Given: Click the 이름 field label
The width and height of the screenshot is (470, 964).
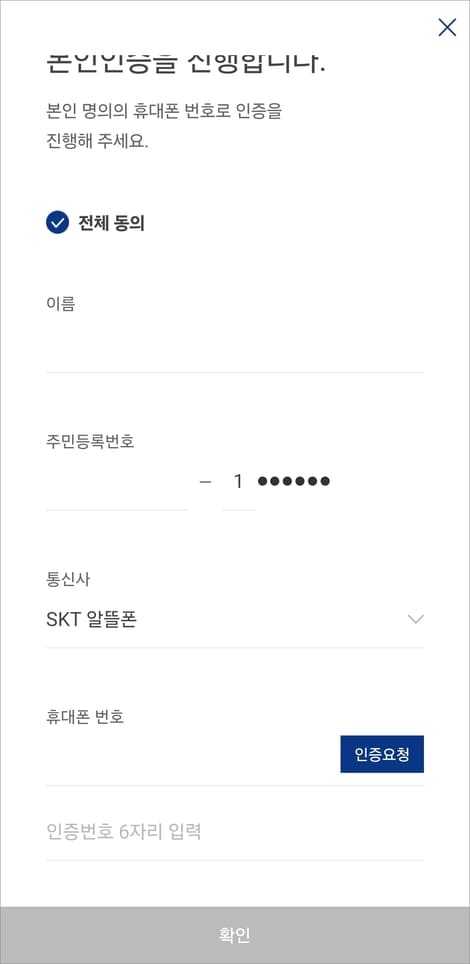Looking at the screenshot, I should (60, 304).
